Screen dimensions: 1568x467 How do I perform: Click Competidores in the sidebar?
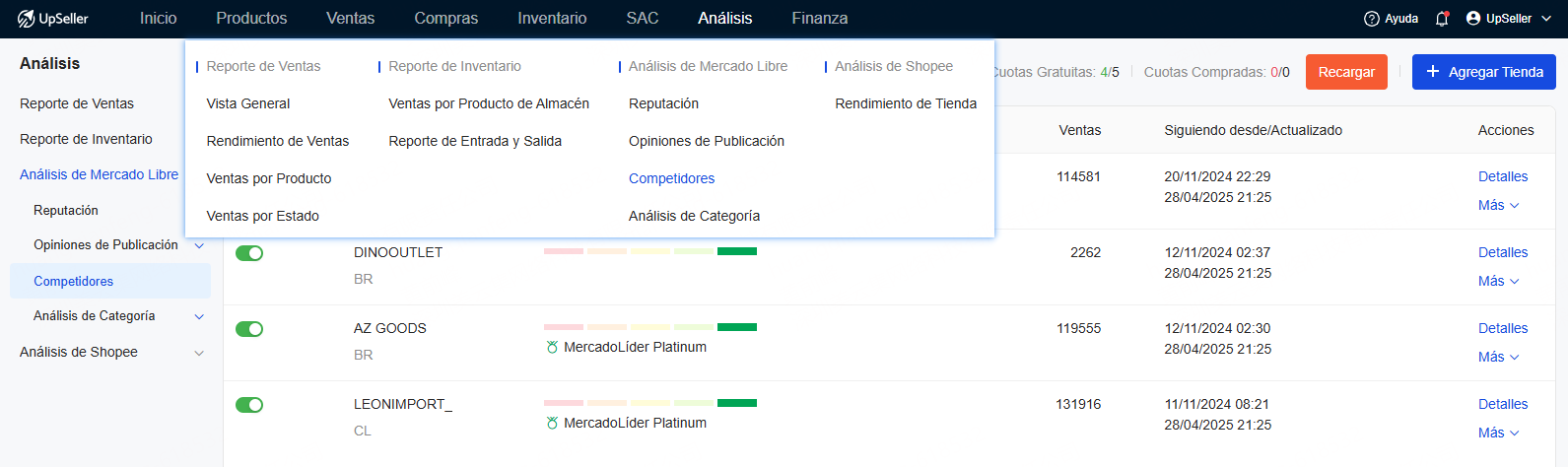coord(110,281)
